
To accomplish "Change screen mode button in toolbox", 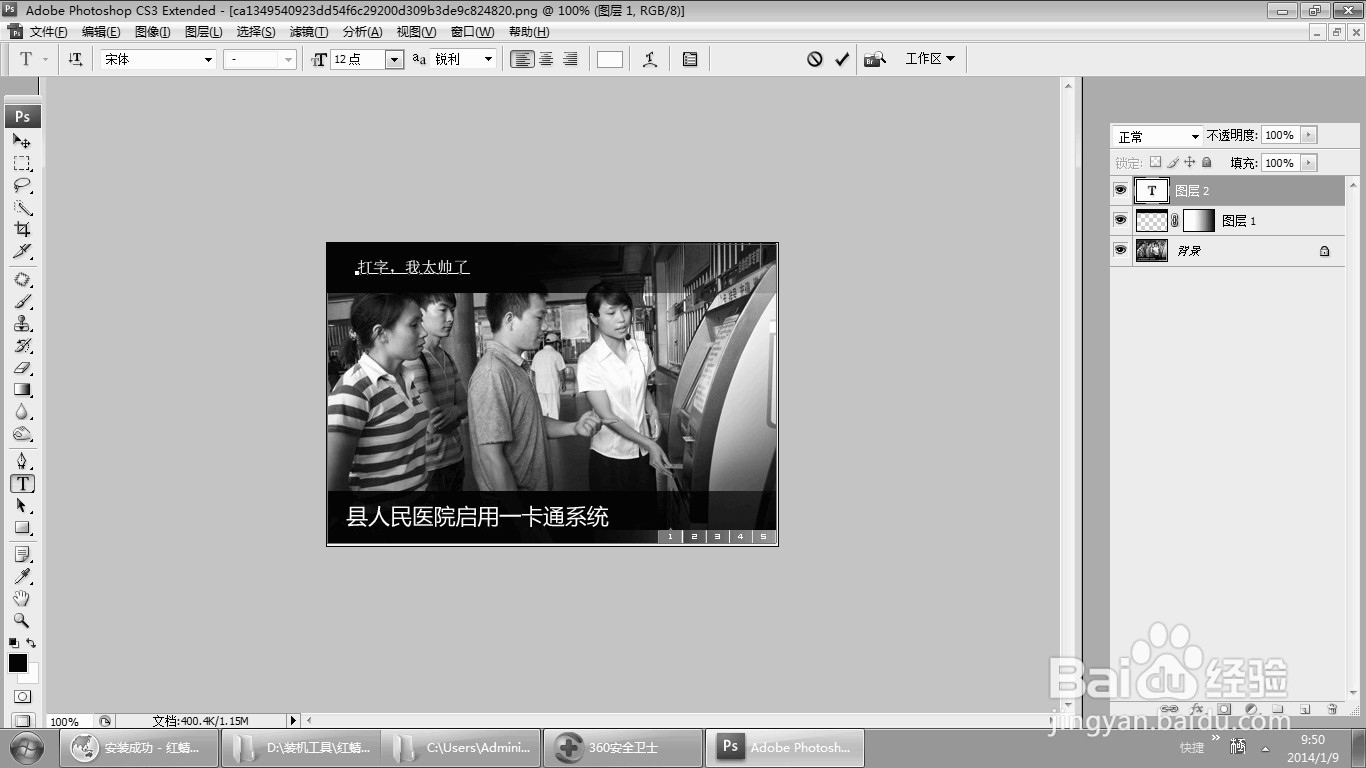I will point(22,720).
